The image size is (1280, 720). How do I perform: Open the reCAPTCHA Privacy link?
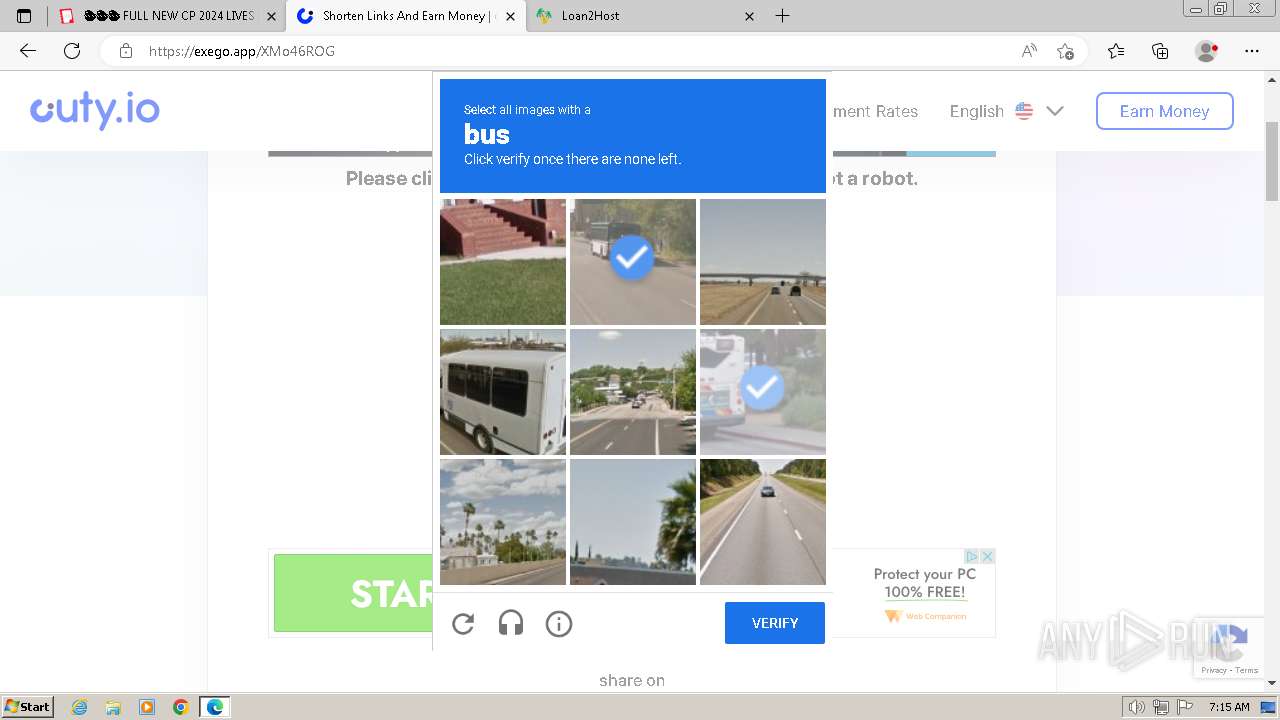pyautogui.click(x=1214, y=670)
